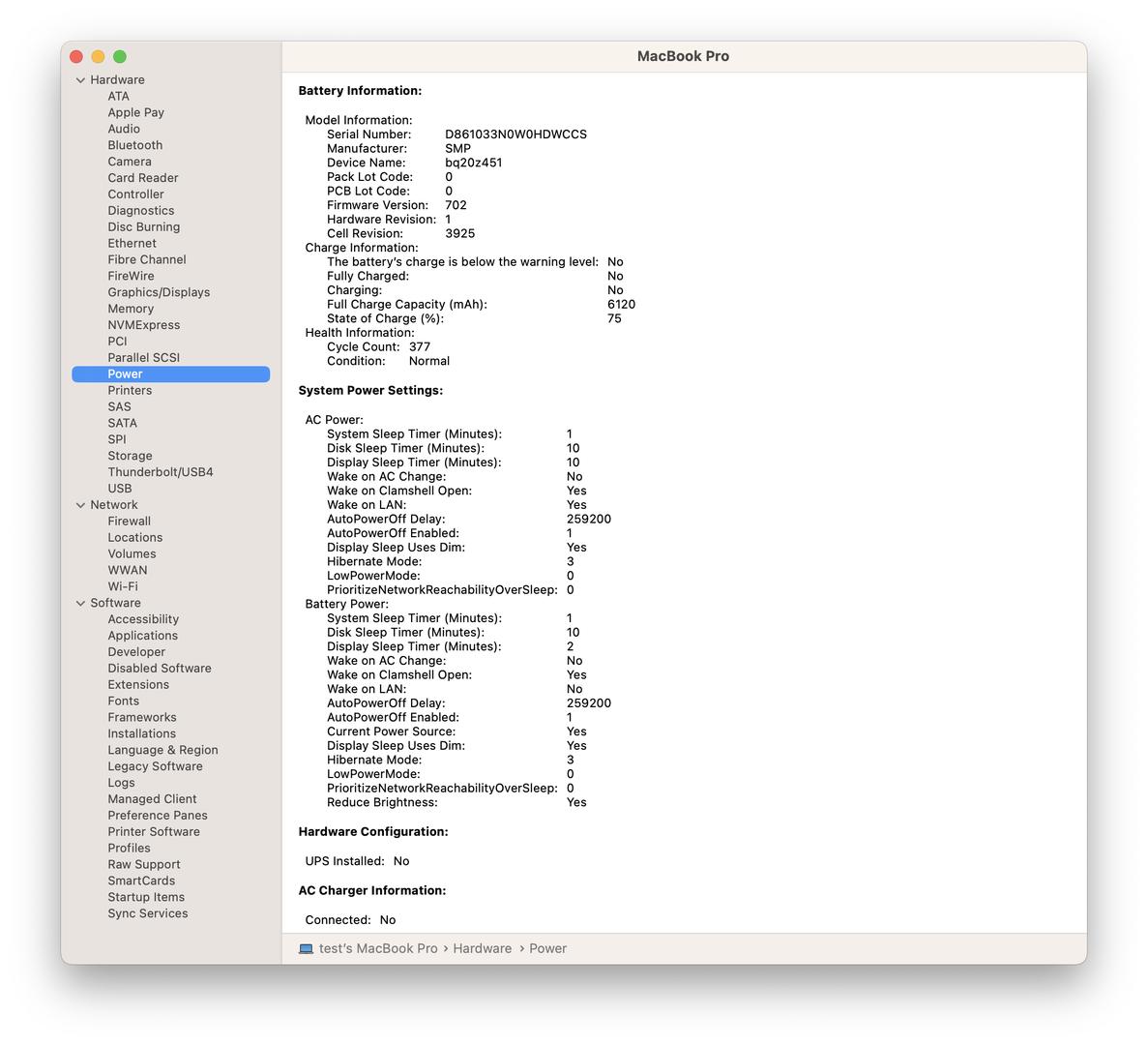The height and width of the screenshot is (1045, 1148).
Task: Open Graphics/Displays information
Action: [159, 292]
